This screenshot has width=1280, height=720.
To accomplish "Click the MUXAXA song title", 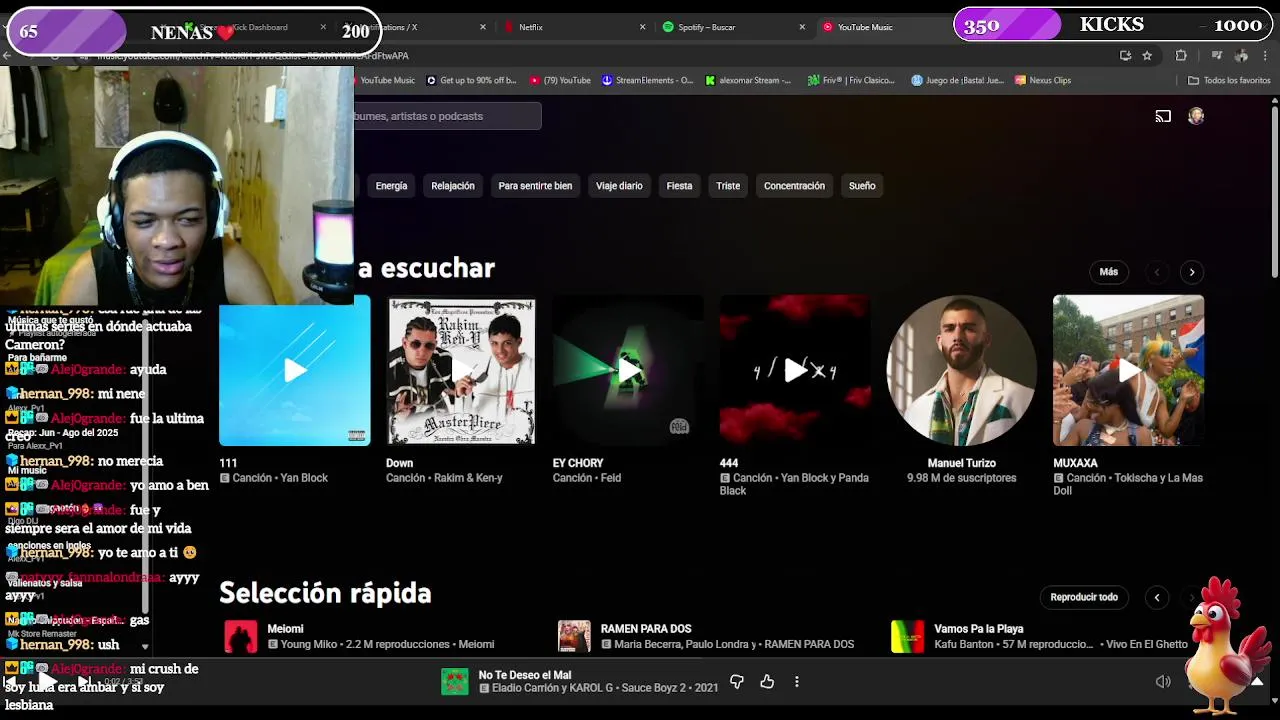I will 1075,463.
